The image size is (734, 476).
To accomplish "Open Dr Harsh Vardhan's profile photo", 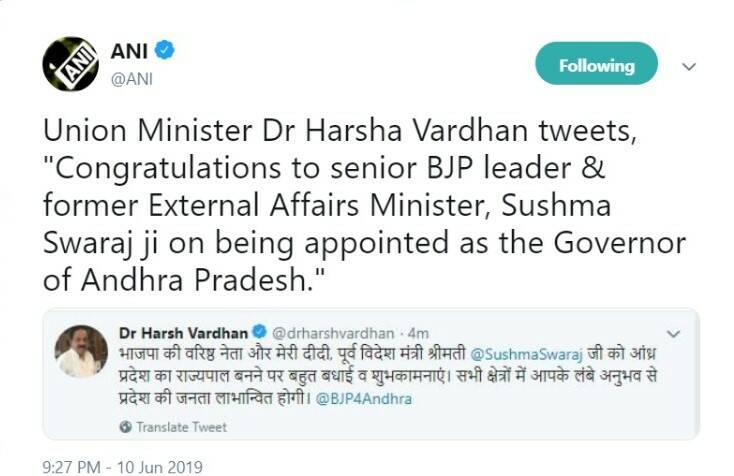I will point(82,350).
